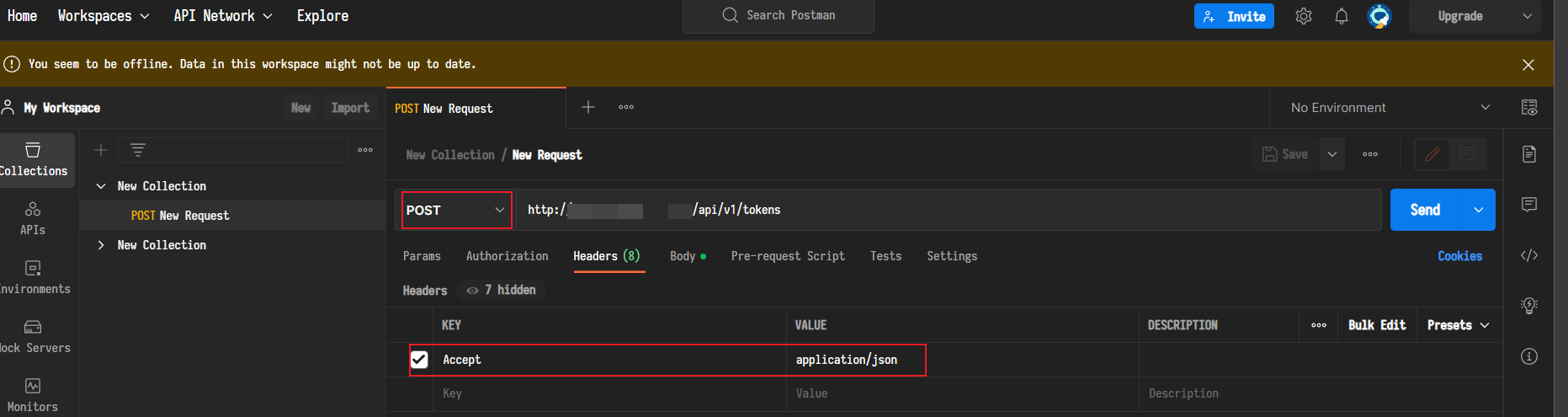Click the empty Key cell

(609, 393)
